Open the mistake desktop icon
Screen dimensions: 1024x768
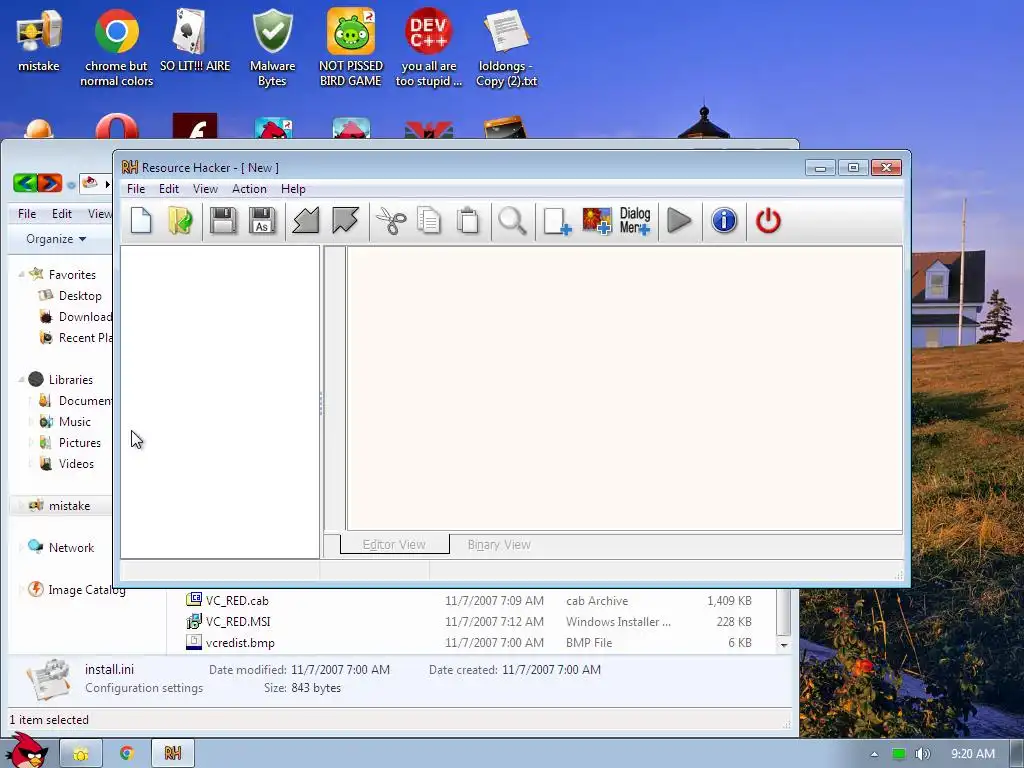click(x=39, y=39)
